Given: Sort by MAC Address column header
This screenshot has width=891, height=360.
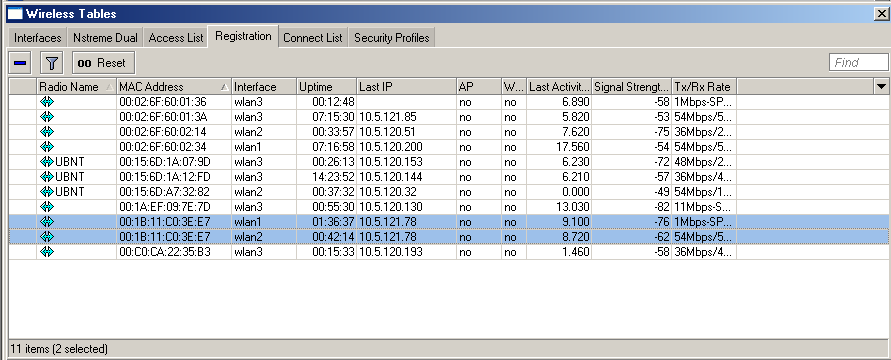Looking at the screenshot, I should (x=174, y=87).
